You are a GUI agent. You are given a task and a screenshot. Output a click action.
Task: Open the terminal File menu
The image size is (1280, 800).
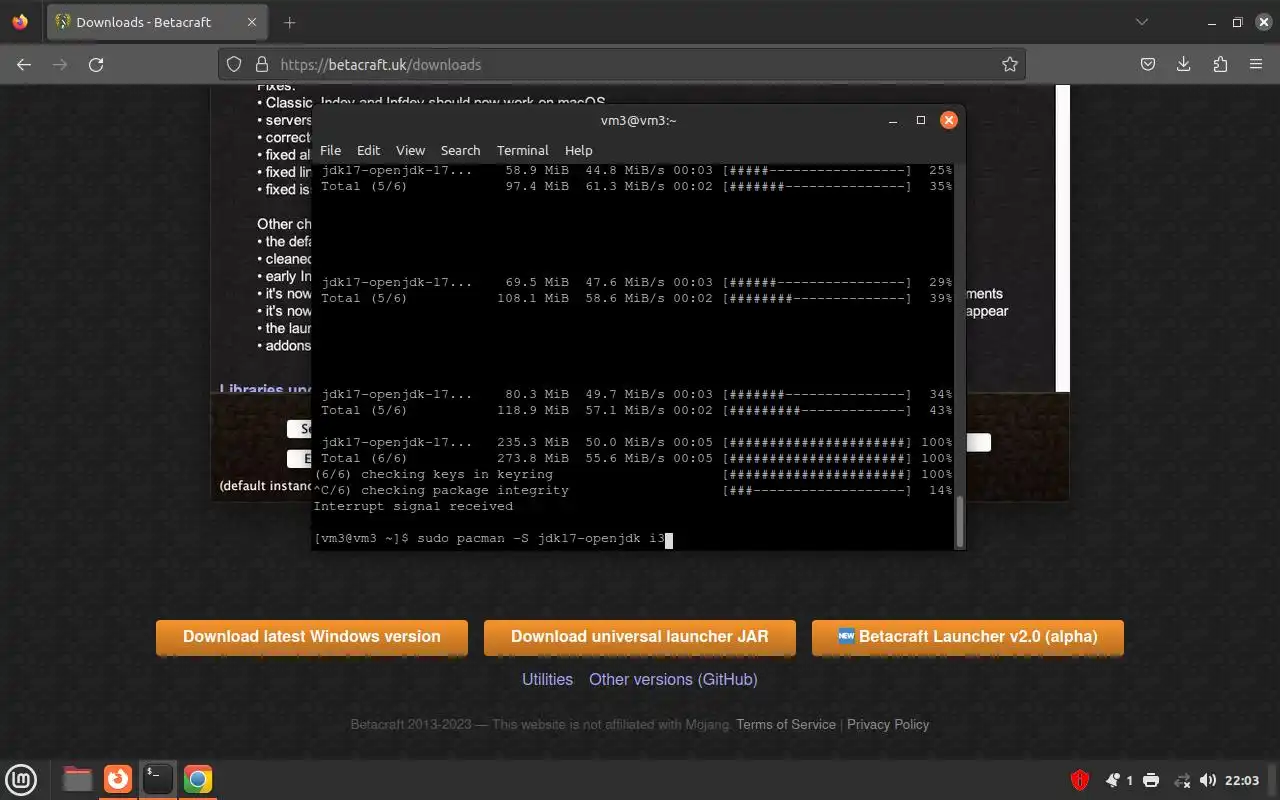point(330,150)
